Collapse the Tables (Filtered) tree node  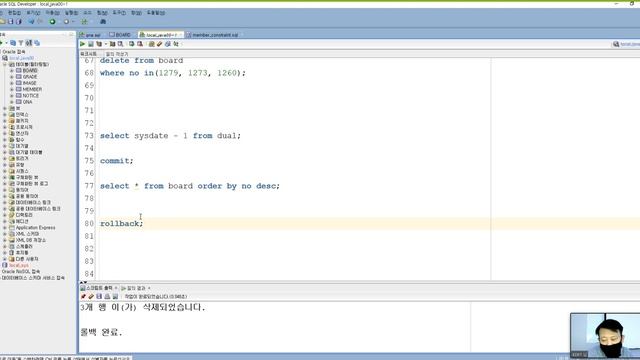[x=5, y=64]
